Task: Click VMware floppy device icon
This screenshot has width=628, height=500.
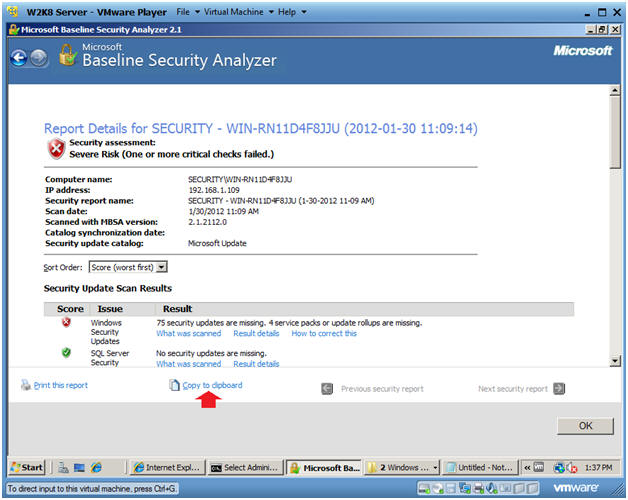Action: pos(451,488)
